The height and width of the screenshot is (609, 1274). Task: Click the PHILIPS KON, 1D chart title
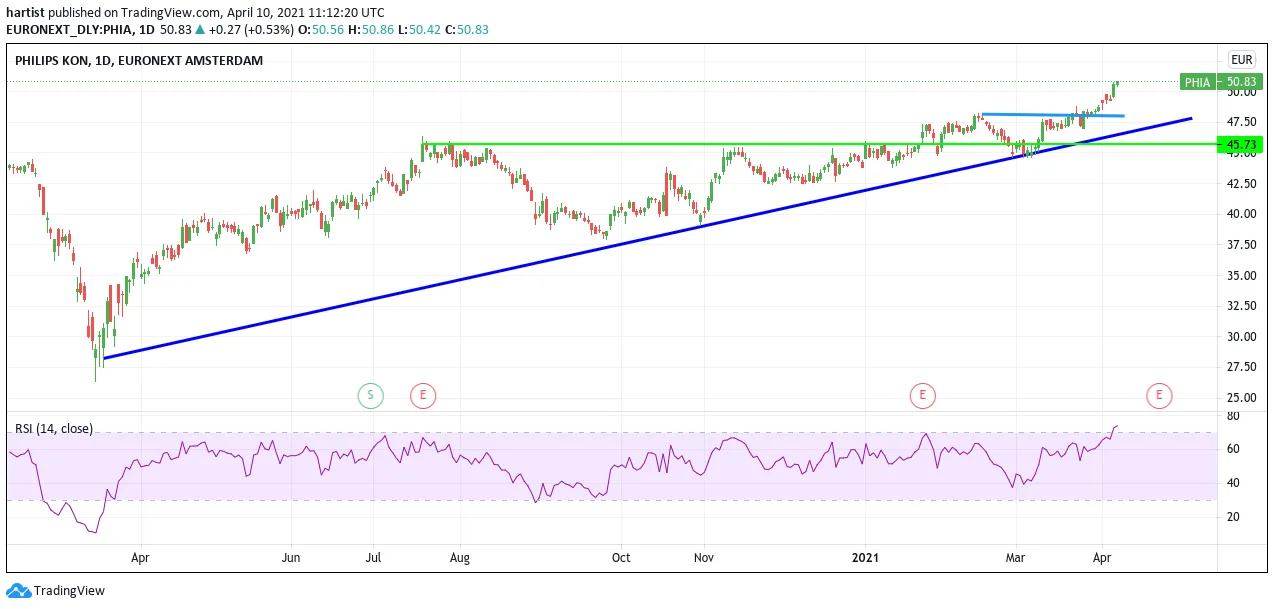[x=139, y=61]
